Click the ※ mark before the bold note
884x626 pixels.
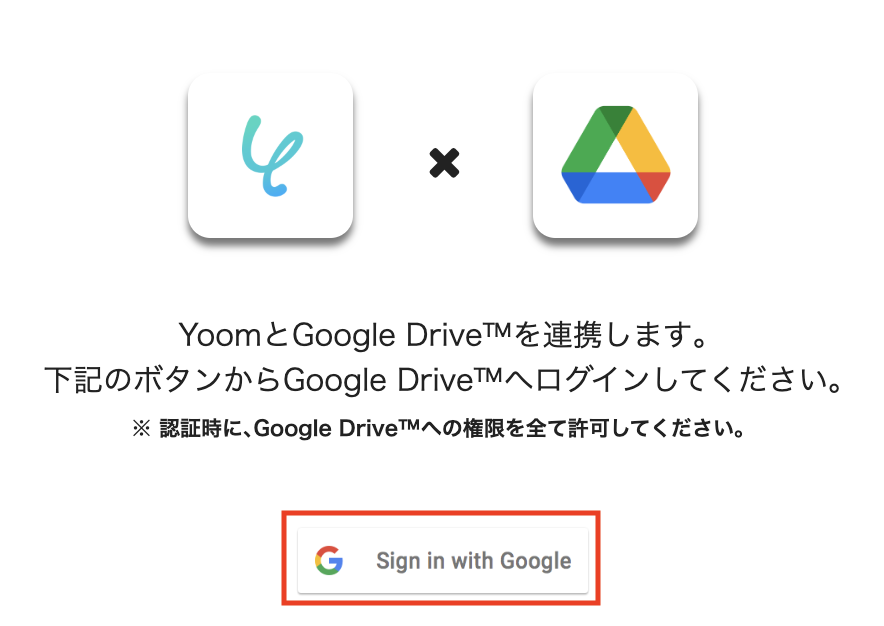coord(141,429)
